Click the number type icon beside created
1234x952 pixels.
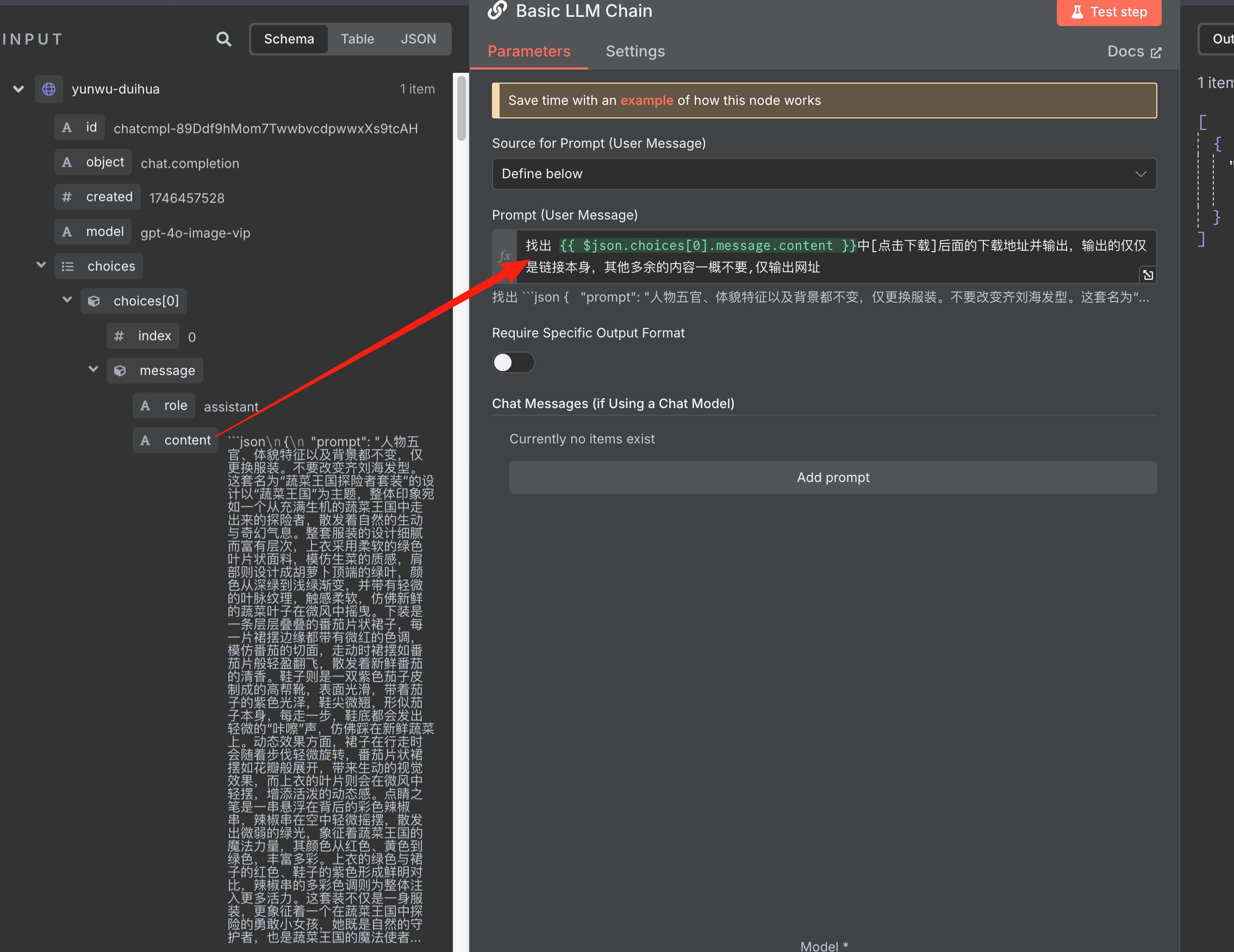pyautogui.click(x=67, y=197)
